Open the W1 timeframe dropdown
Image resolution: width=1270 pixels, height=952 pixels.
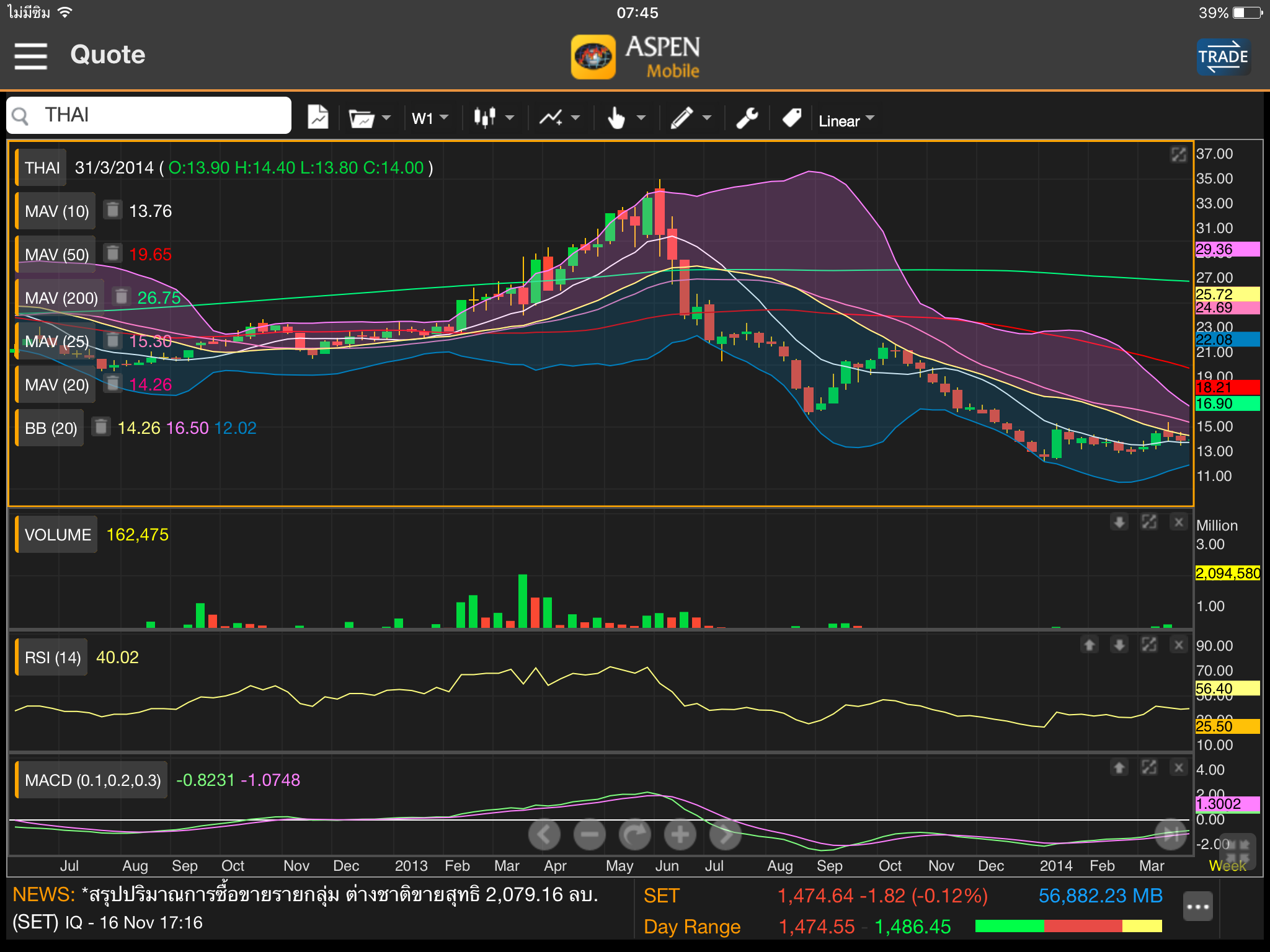pos(430,118)
